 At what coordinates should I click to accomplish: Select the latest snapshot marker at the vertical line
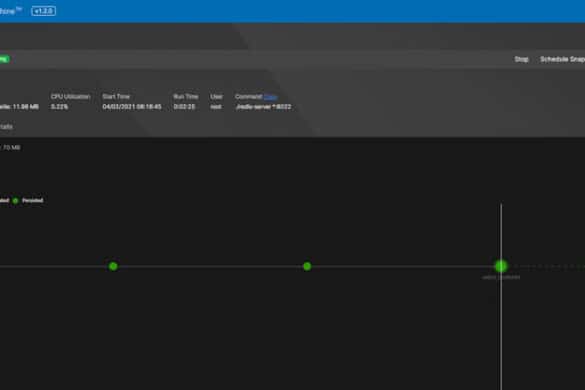tap(501, 266)
